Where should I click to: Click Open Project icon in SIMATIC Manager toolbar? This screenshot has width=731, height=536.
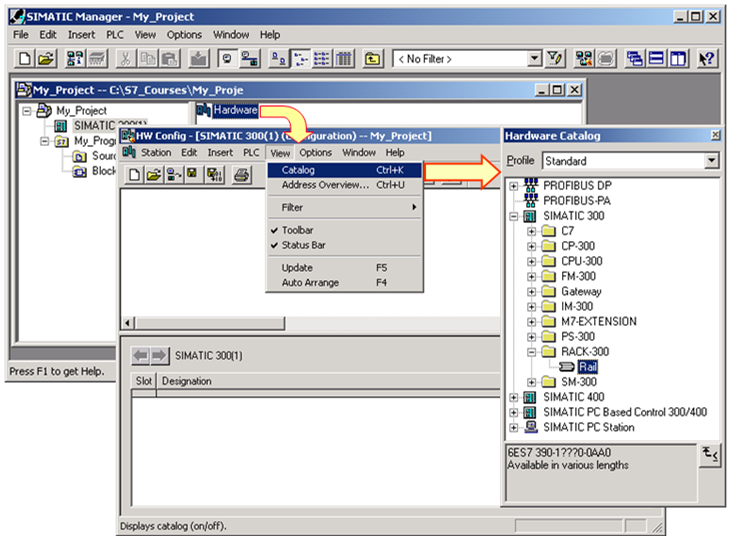pyautogui.click(x=46, y=59)
